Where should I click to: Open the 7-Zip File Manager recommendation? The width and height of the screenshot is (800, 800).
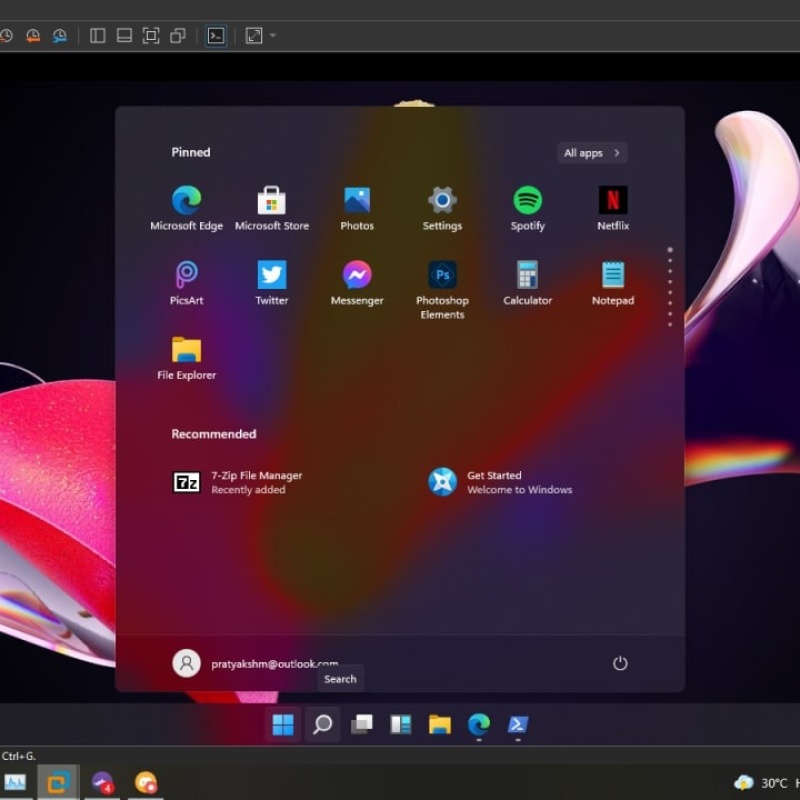tap(238, 482)
